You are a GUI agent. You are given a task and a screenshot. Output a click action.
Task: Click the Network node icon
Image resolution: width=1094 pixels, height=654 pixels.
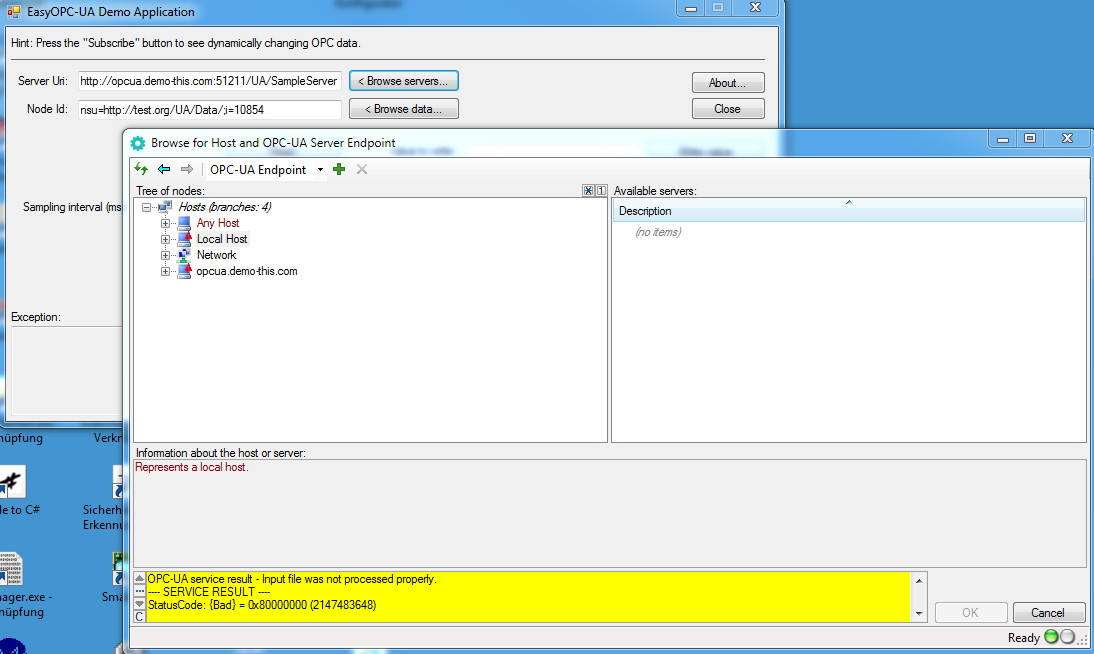(184, 255)
